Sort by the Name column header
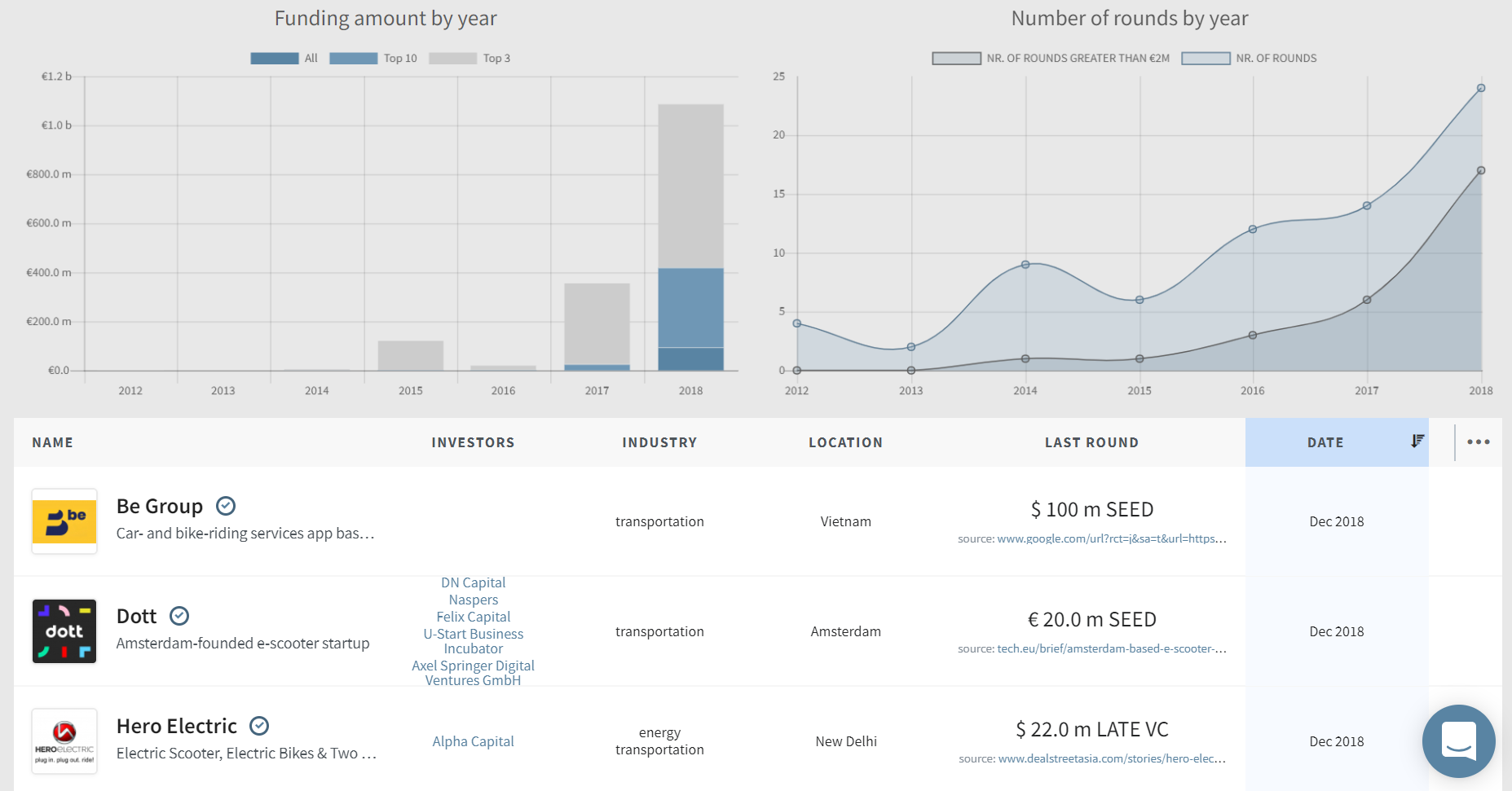Viewport: 1512px width, 791px height. pos(53,442)
